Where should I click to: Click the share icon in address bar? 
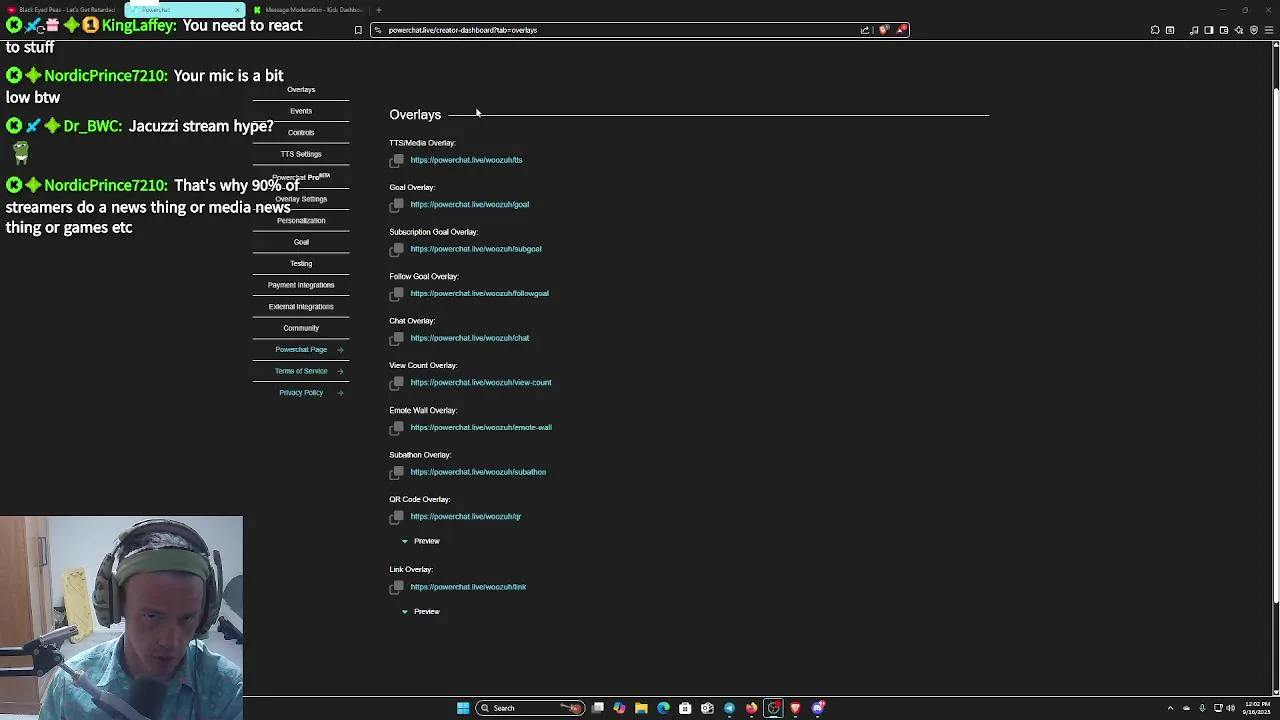click(x=864, y=30)
